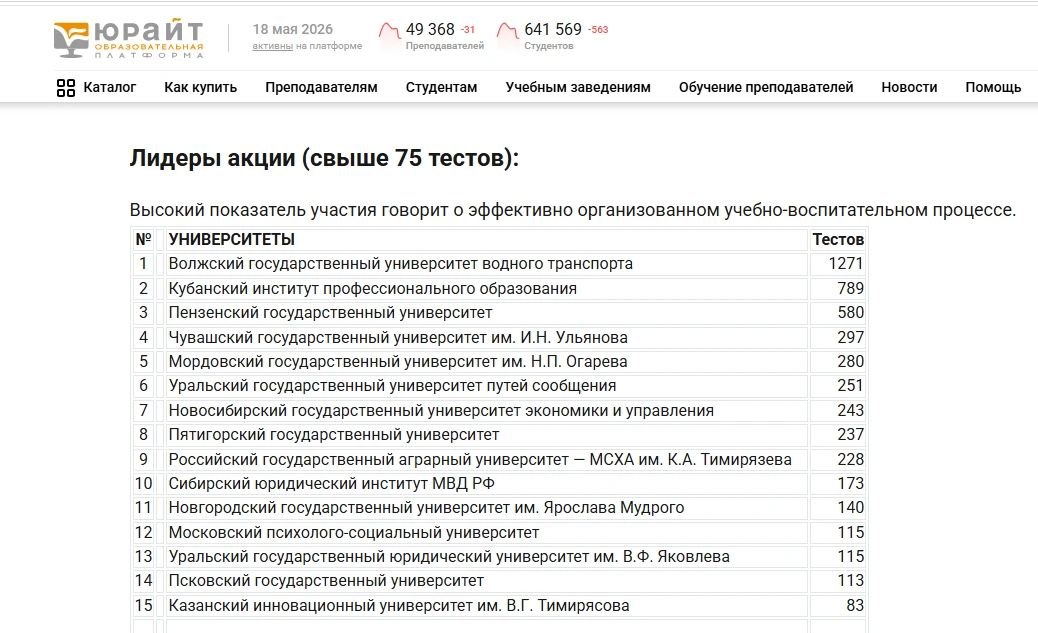Click the test count 280

click(x=851, y=362)
